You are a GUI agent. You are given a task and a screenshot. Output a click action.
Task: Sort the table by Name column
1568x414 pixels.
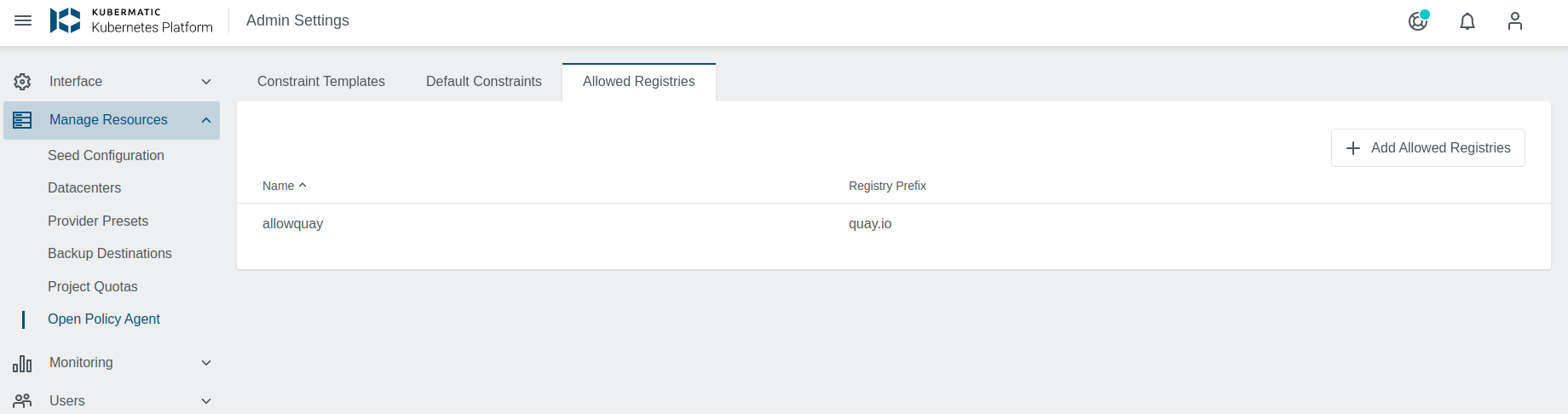[x=279, y=186]
